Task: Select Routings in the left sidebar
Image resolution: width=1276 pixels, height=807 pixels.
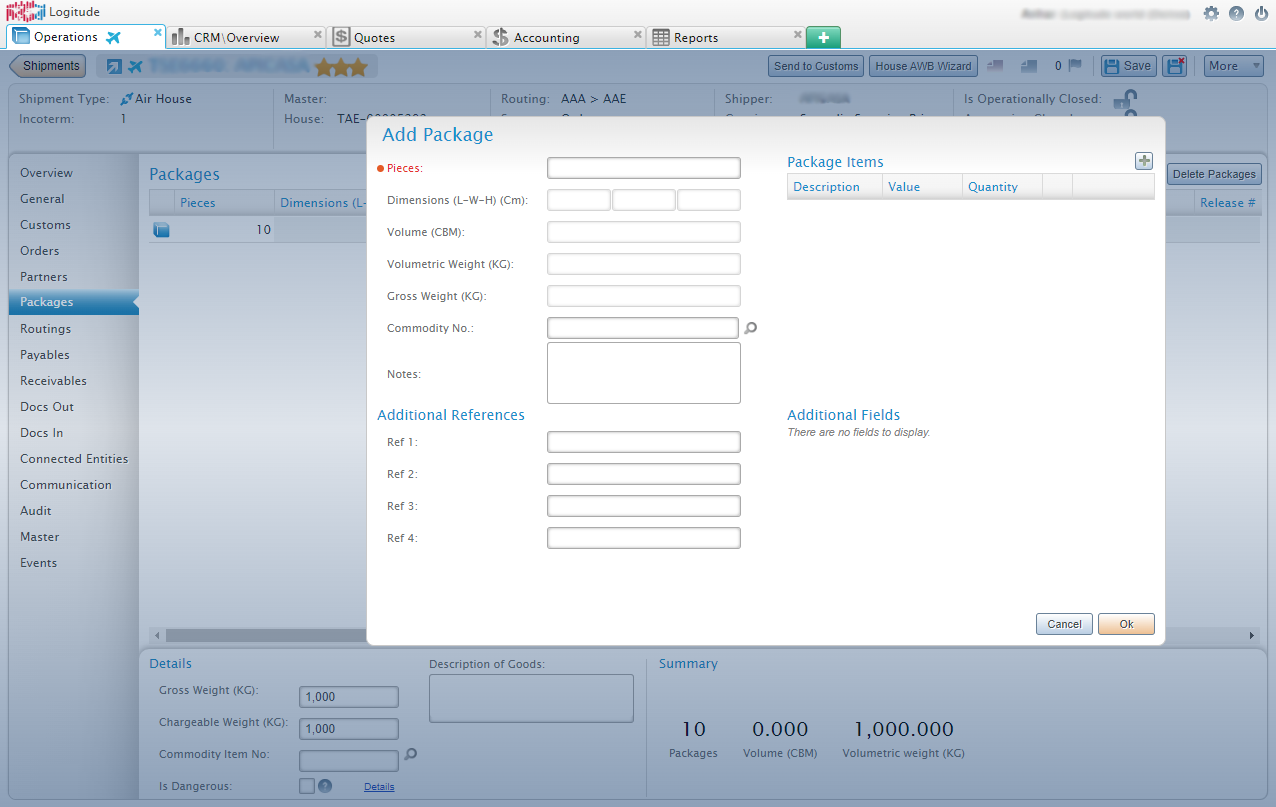Action: pyautogui.click(x=45, y=328)
